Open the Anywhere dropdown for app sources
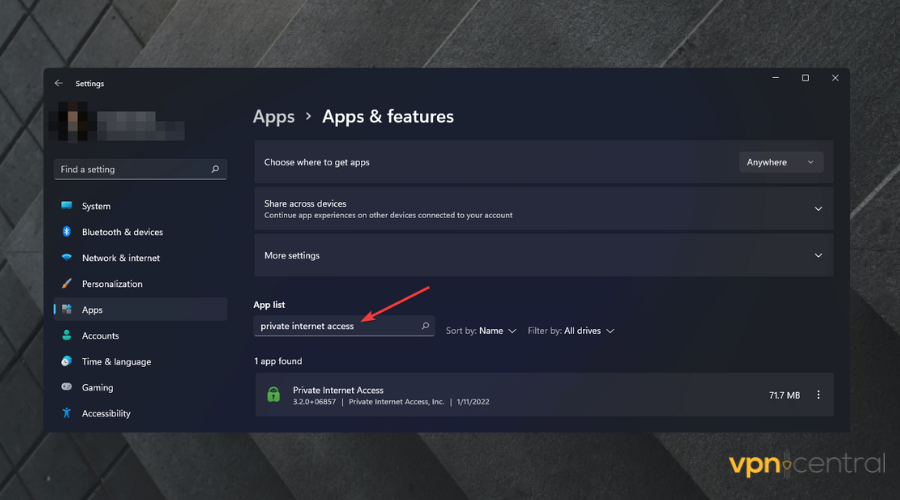Viewport: 900px width, 500px height. pos(781,162)
